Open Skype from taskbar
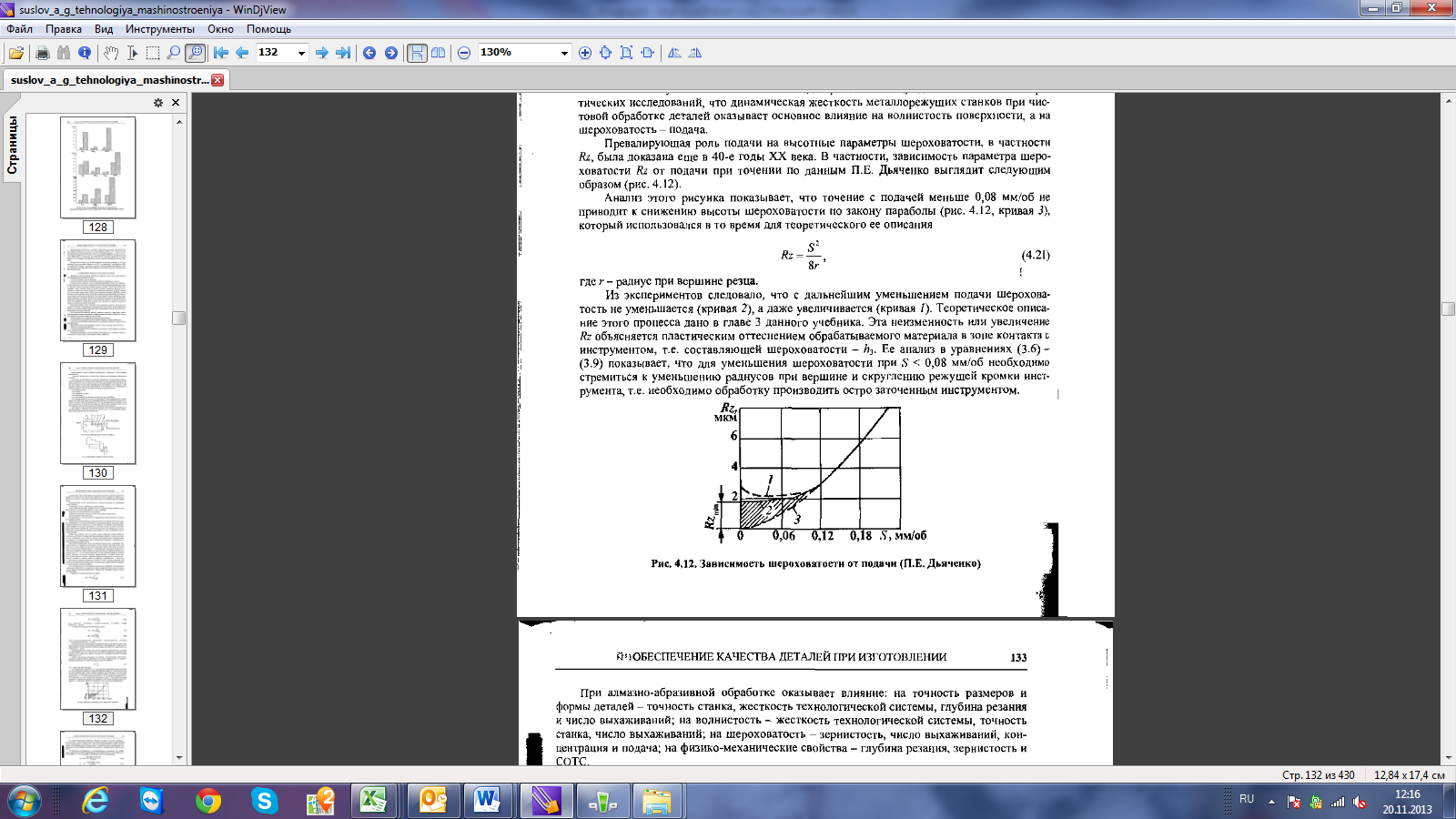The width and height of the screenshot is (1456, 819). [264, 802]
